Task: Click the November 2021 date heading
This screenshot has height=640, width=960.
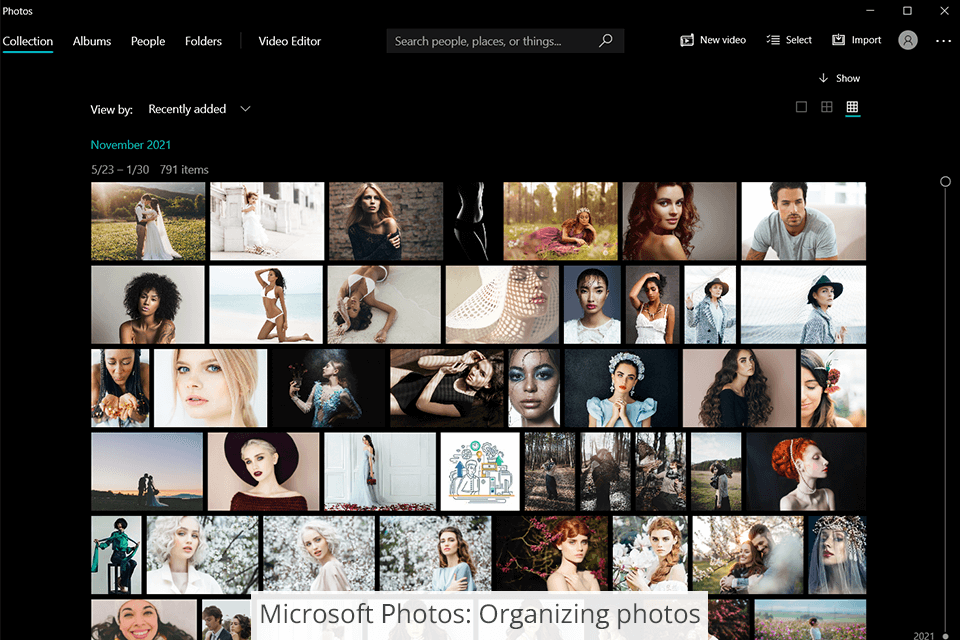Action: [130, 145]
